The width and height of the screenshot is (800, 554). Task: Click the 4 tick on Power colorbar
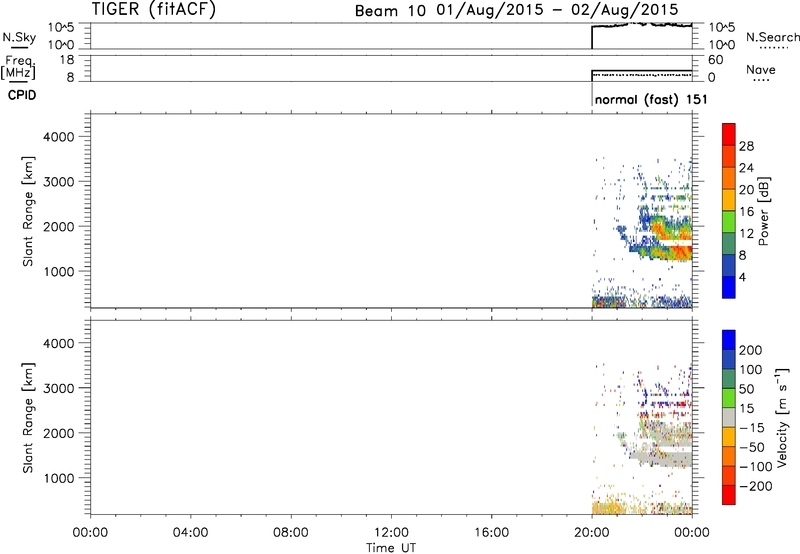[742, 277]
